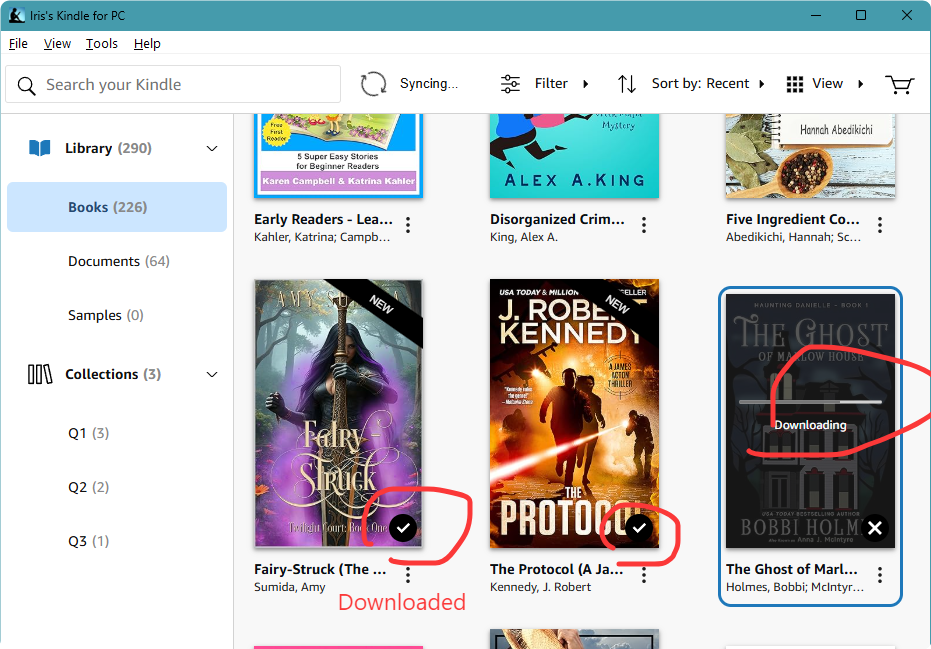Open the Kindle store cart icon

tap(899, 85)
